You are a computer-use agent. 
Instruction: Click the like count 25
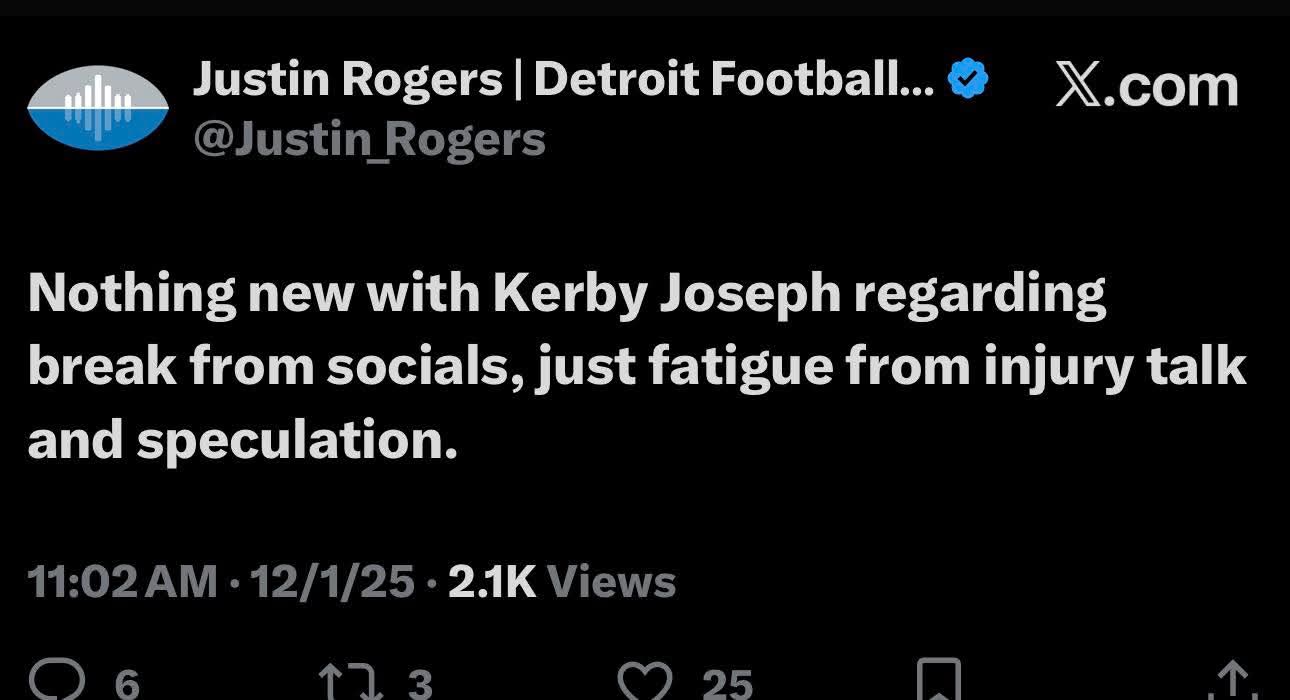[x=727, y=684]
